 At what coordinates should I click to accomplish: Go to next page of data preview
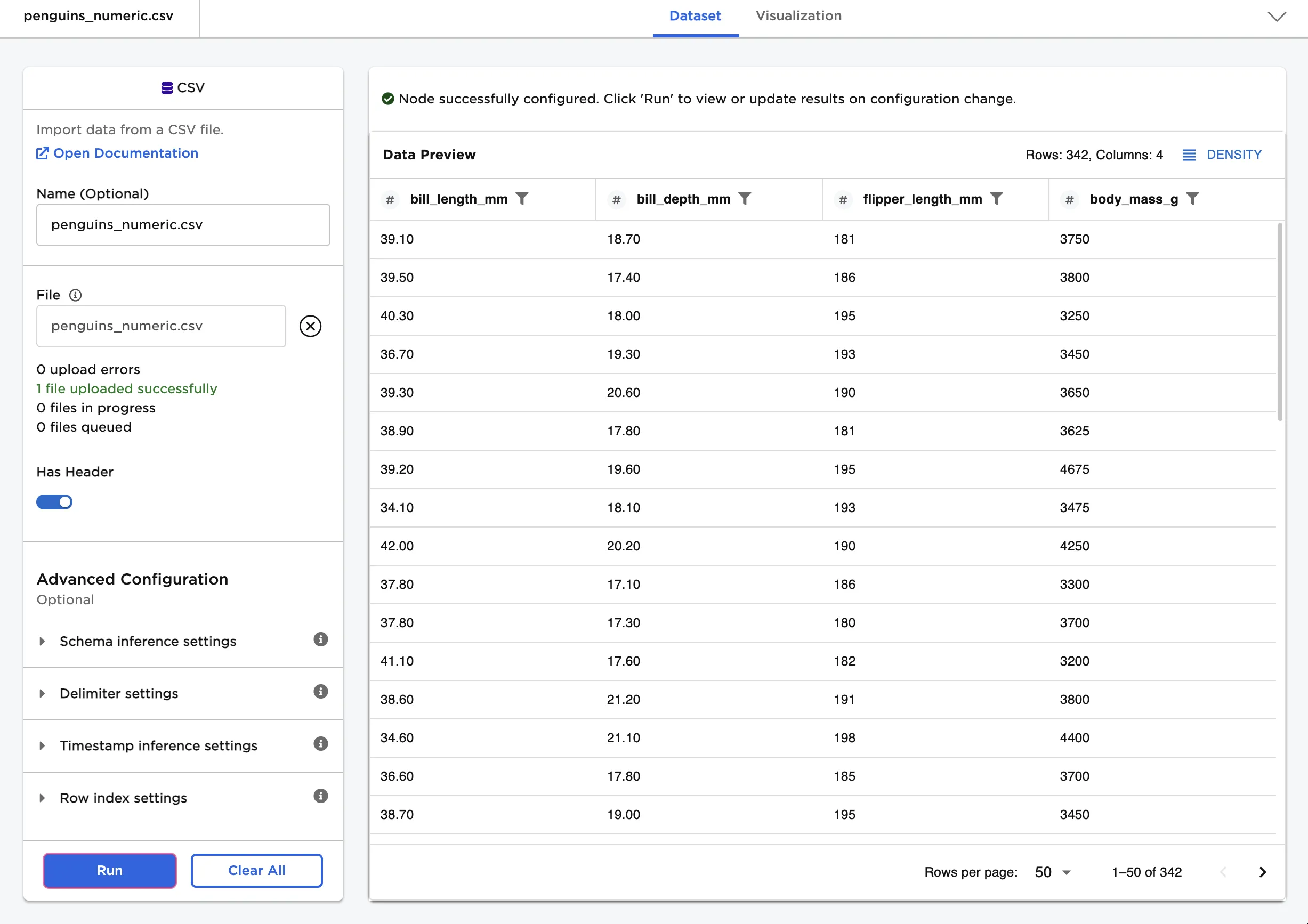[x=1262, y=872]
